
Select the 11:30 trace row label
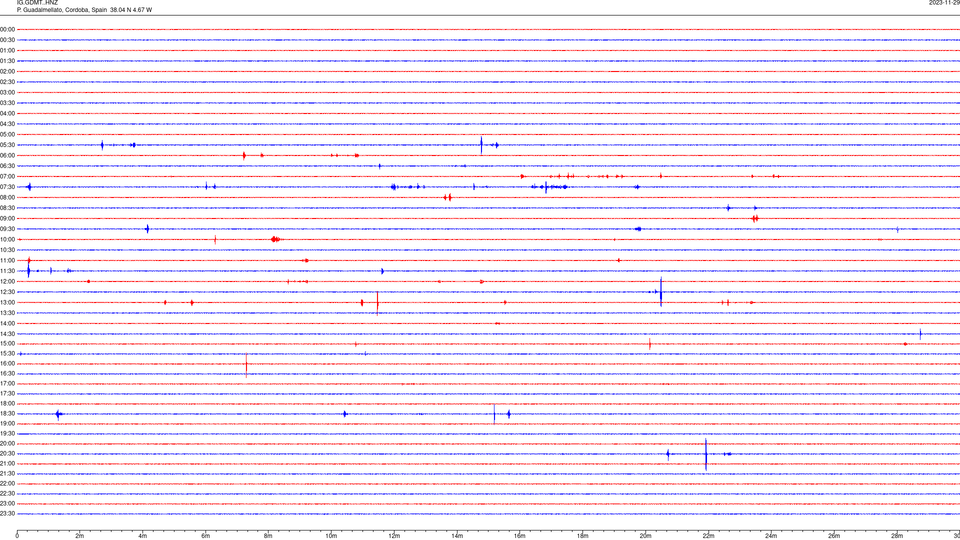tap(7, 271)
